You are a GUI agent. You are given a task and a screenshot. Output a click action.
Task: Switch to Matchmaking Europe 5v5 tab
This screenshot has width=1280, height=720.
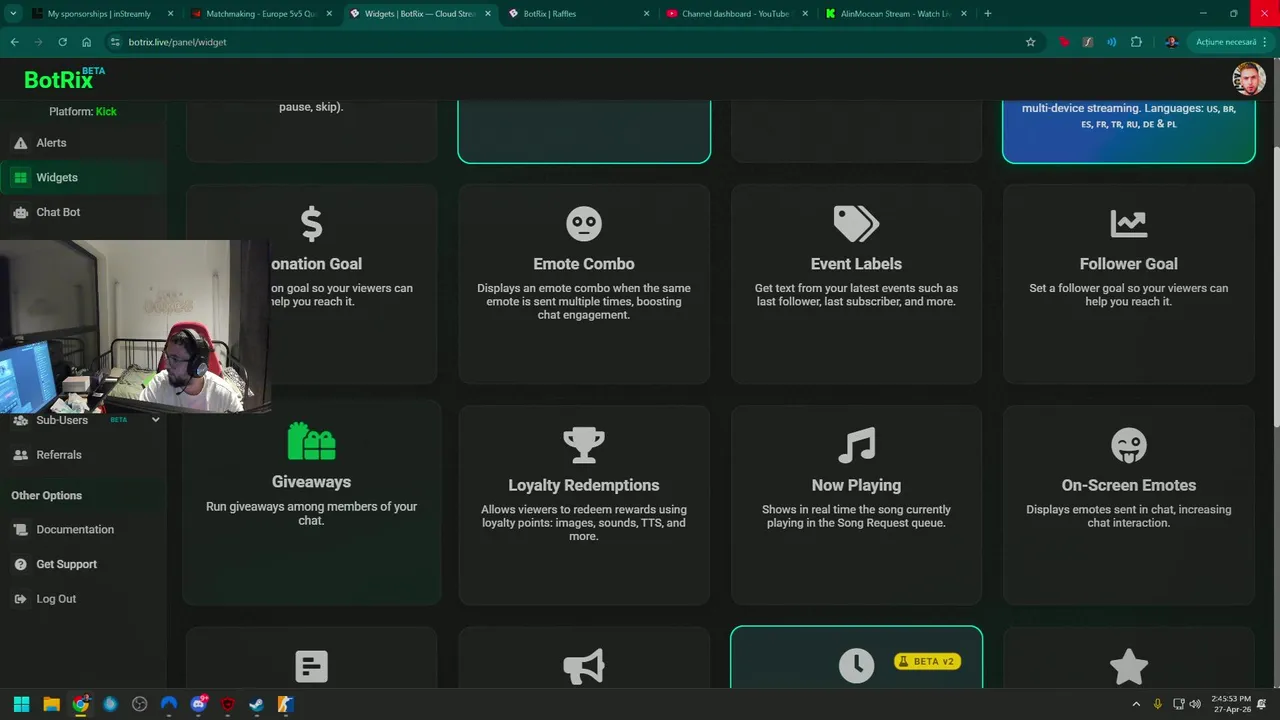click(x=262, y=14)
